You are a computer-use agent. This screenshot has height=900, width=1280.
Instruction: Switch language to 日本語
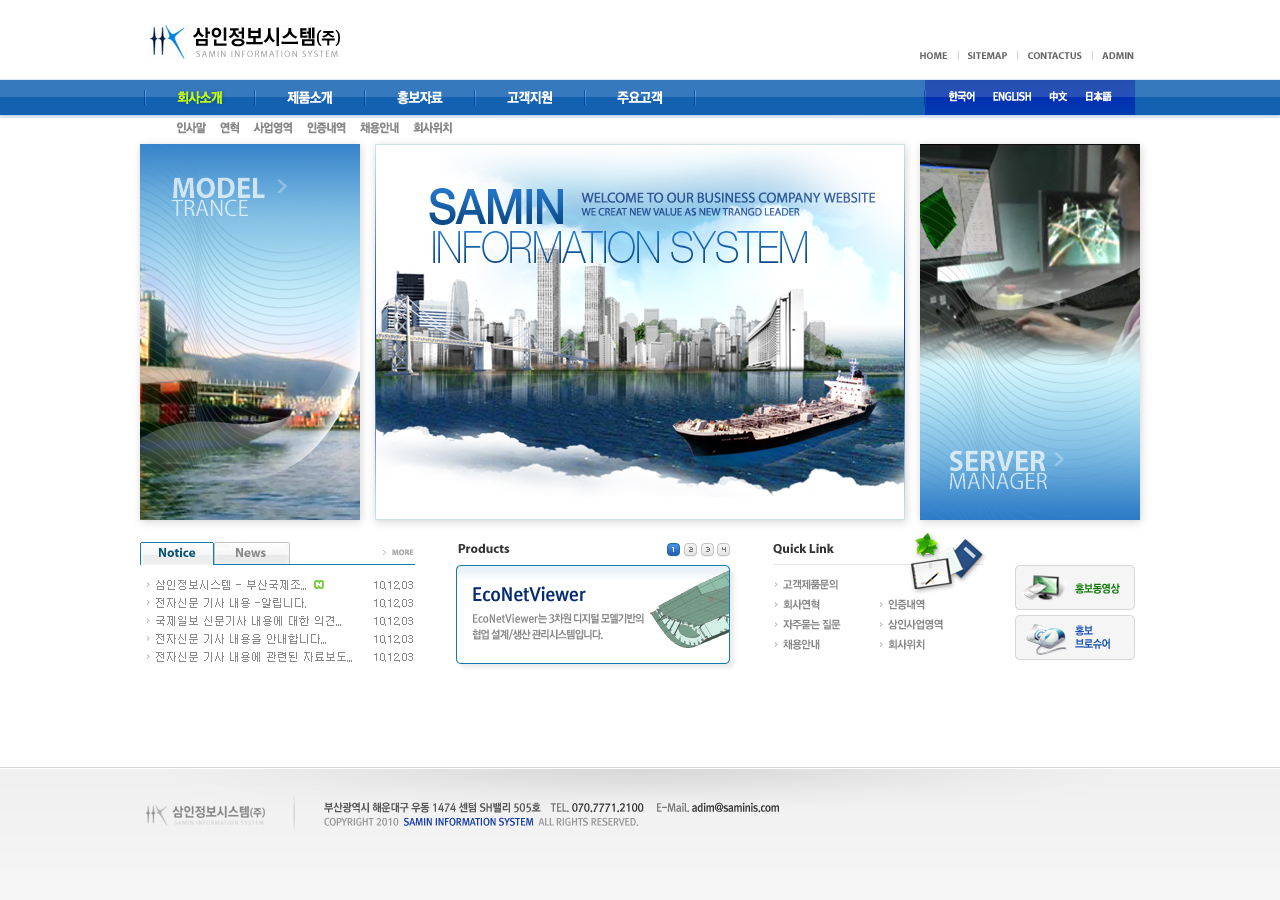(x=1098, y=97)
